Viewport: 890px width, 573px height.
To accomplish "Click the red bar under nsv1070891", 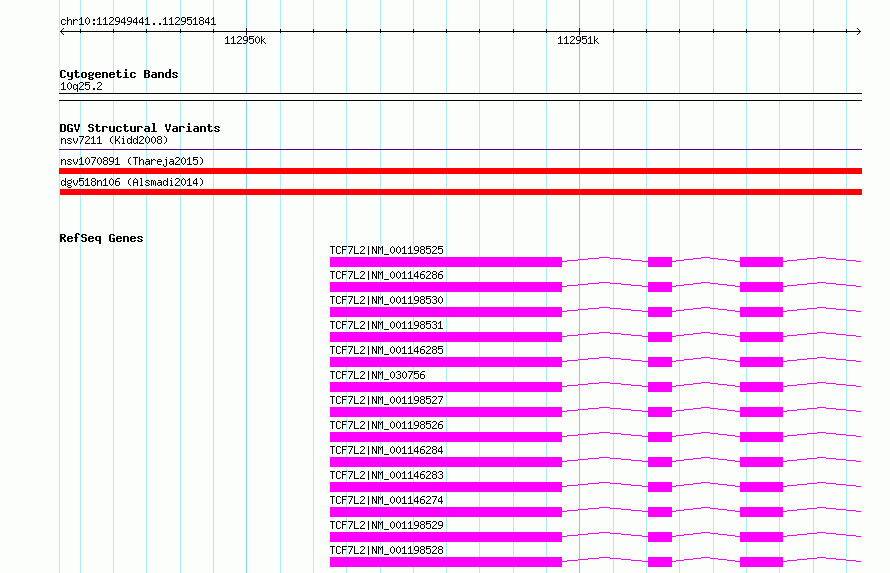I will pos(460,171).
